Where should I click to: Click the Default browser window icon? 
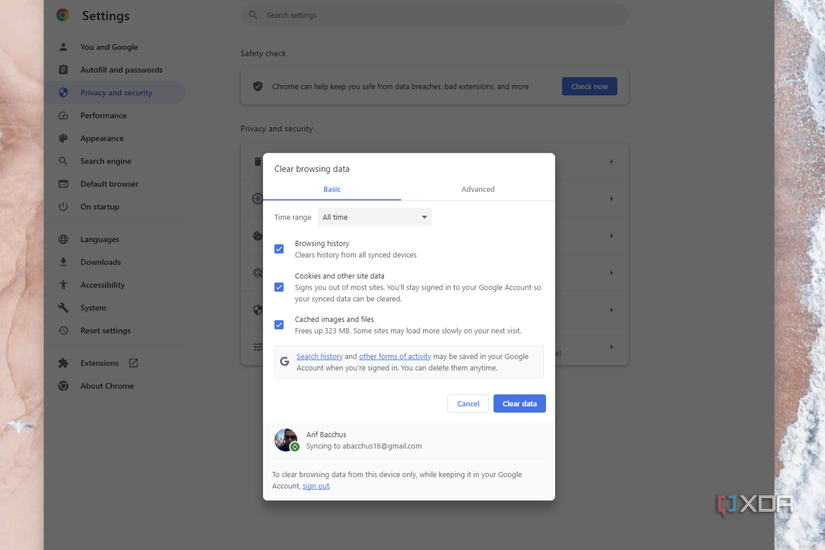point(63,184)
